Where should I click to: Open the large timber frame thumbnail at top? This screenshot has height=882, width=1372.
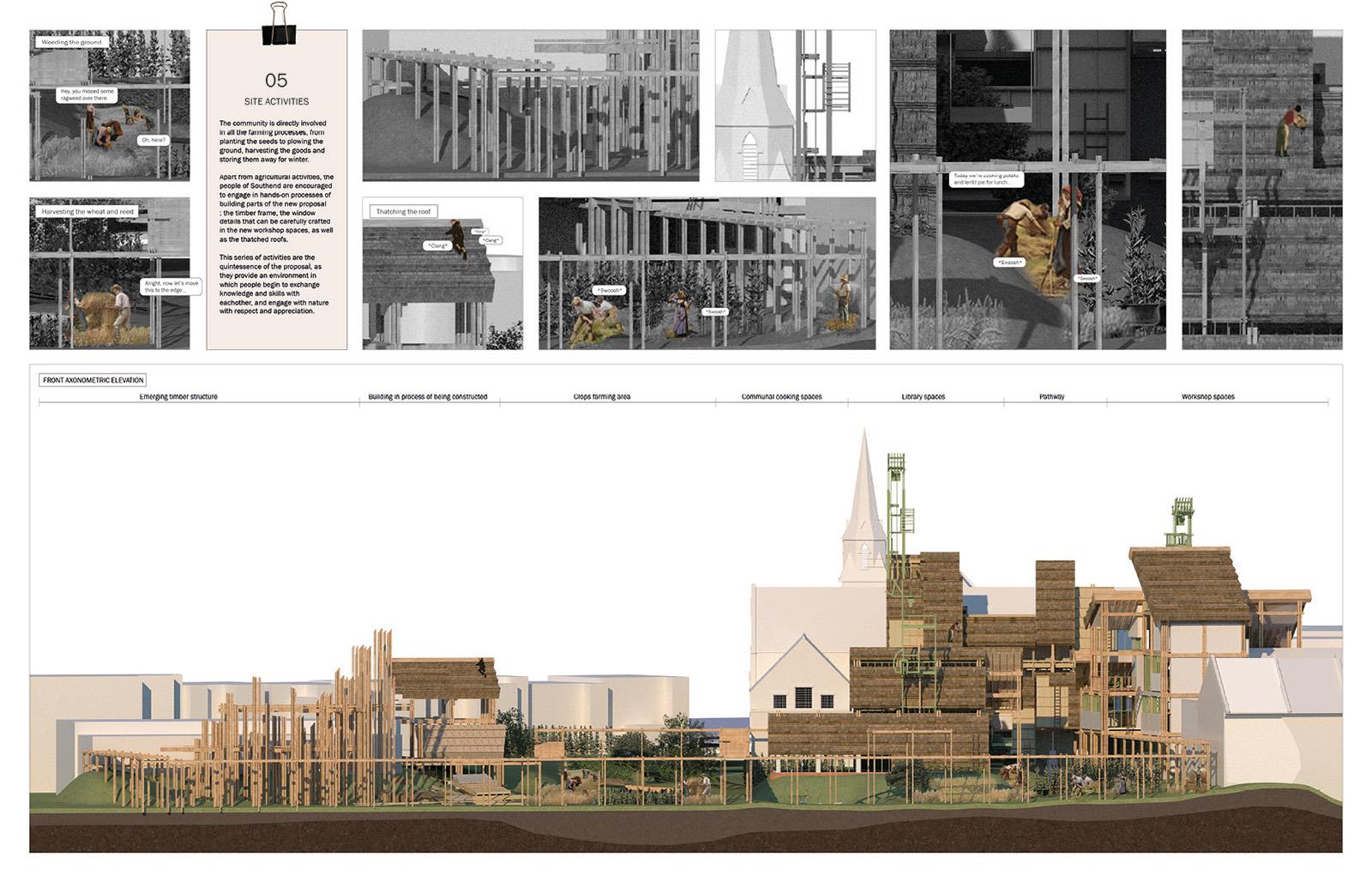click(530, 106)
